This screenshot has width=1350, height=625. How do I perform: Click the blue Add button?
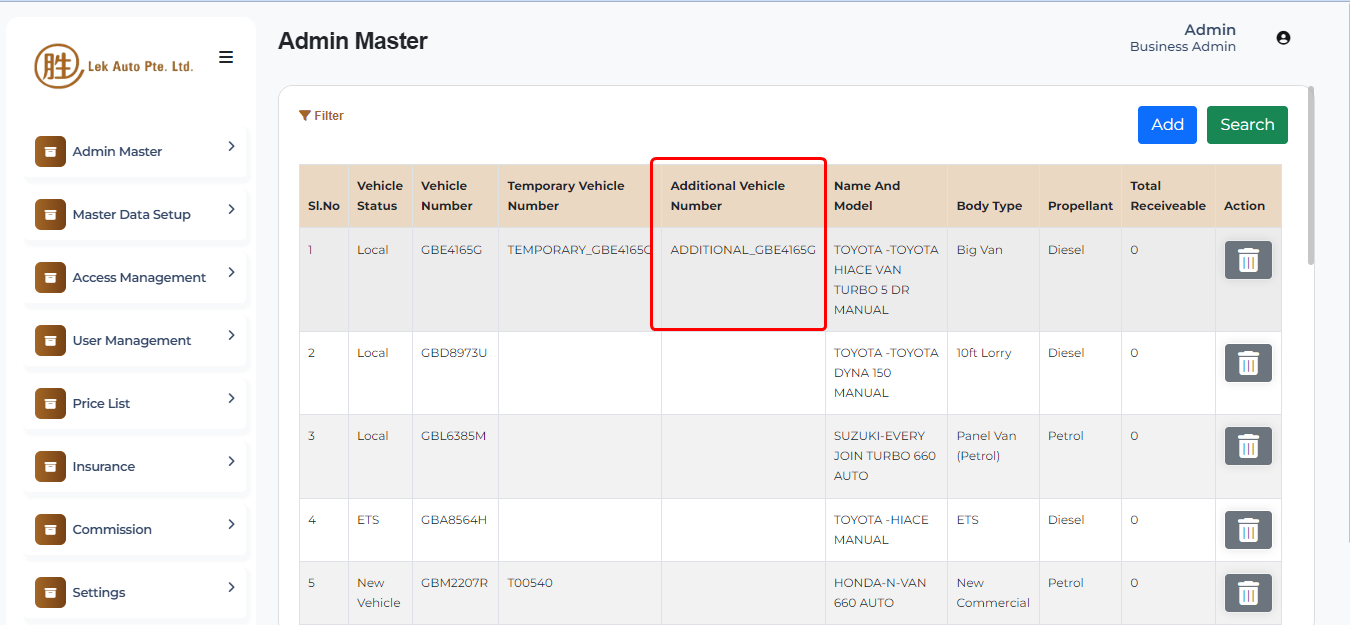pyautogui.click(x=1167, y=125)
